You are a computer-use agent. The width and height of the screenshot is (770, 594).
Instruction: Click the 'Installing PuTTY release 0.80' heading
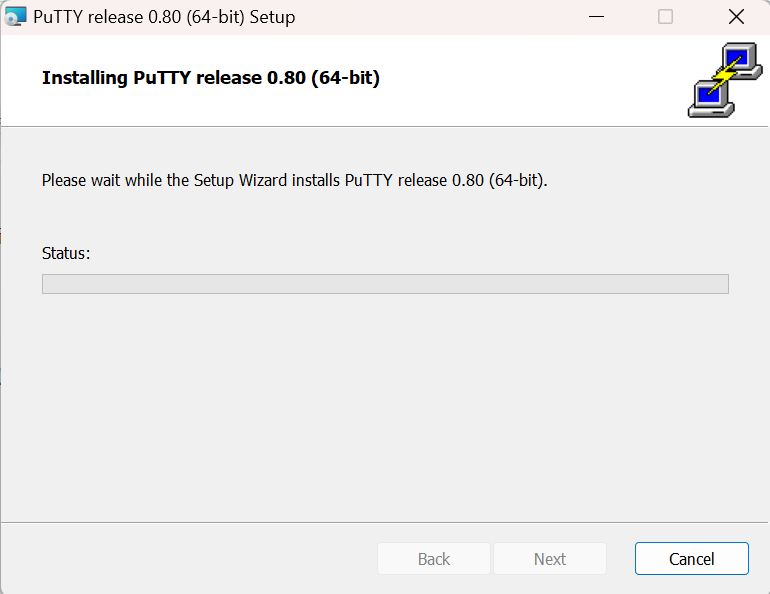tap(211, 78)
